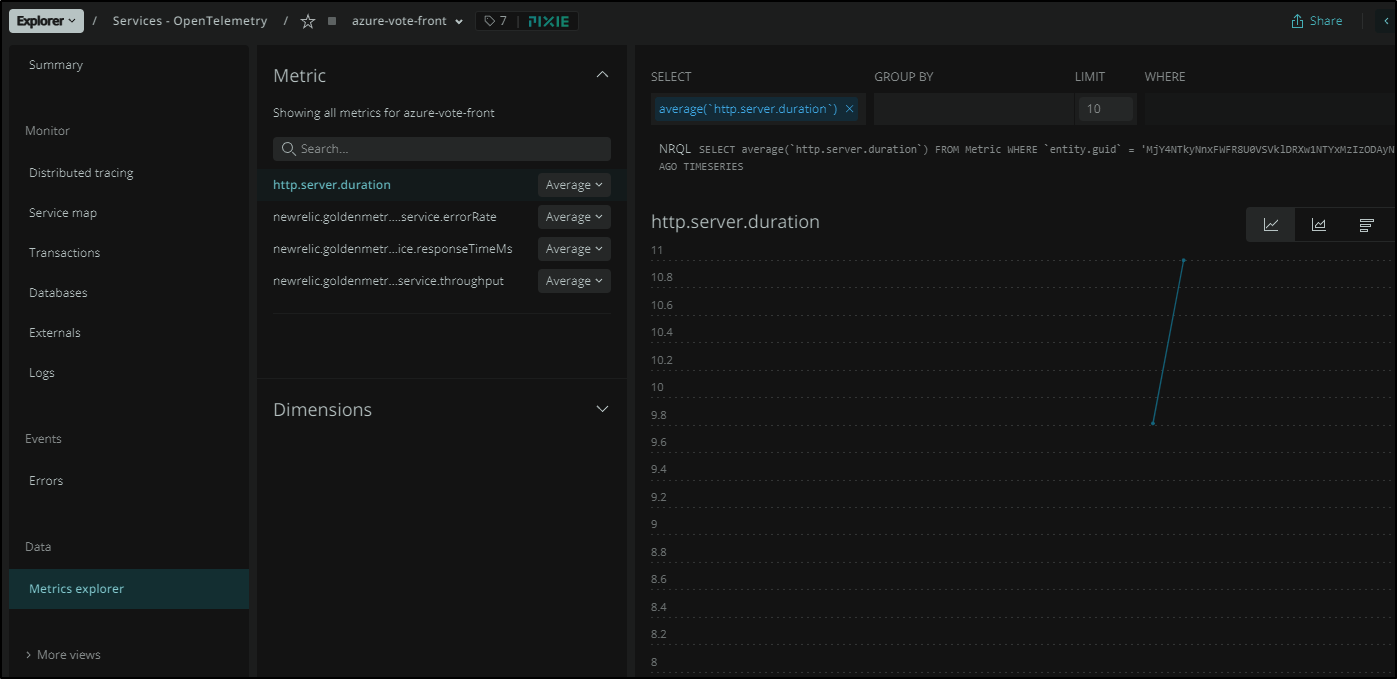Click the LIMIT field showing 10
The image size is (1397, 679).
click(x=1105, y=109)
